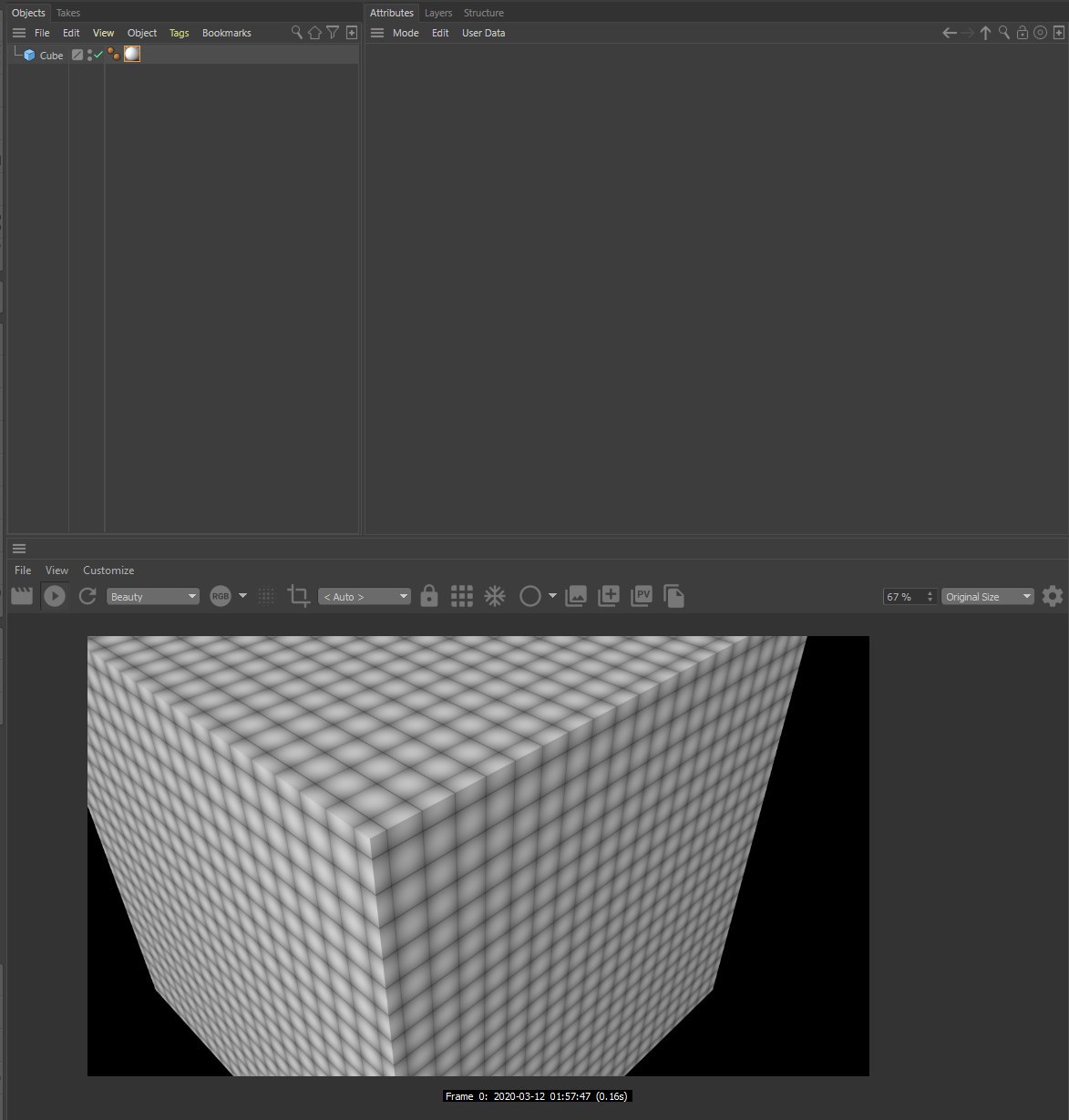Switch to the Takes tab
The image size is (1069, 1120).
tap(68, 13)
